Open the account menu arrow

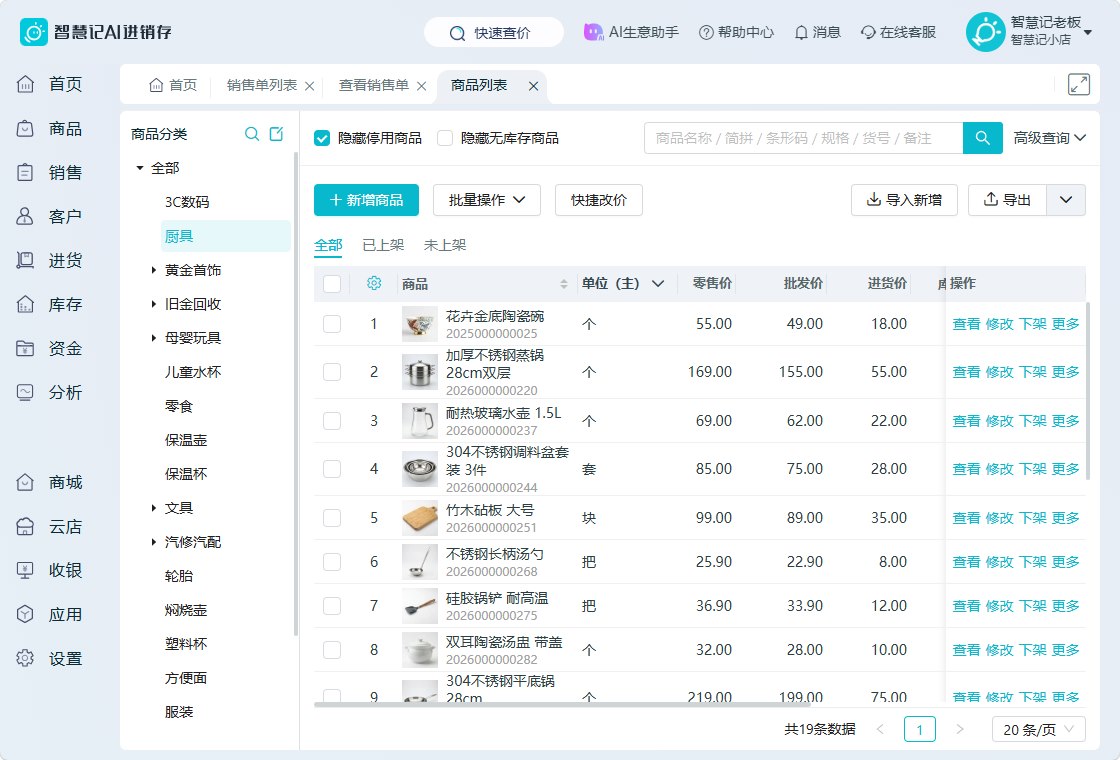(1088, 32)
